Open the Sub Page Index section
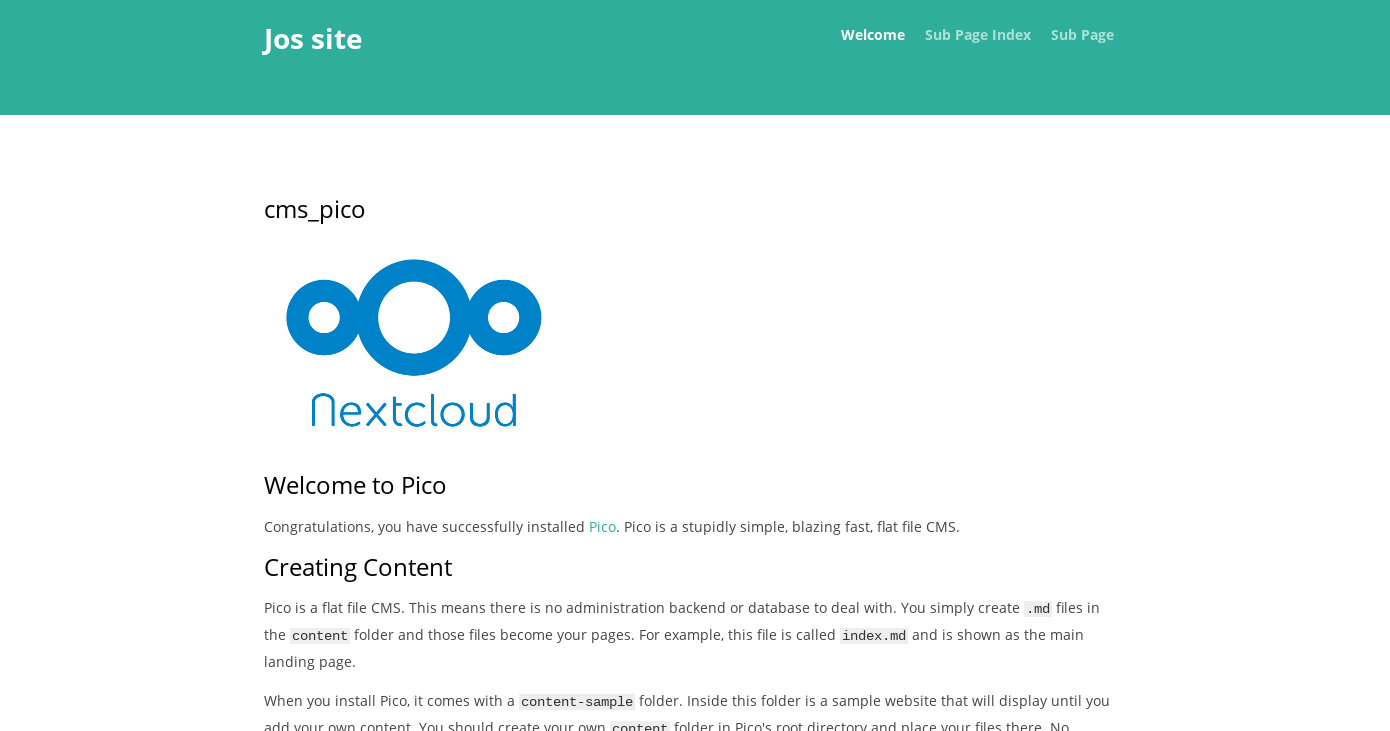 click(x=977, y=34)
